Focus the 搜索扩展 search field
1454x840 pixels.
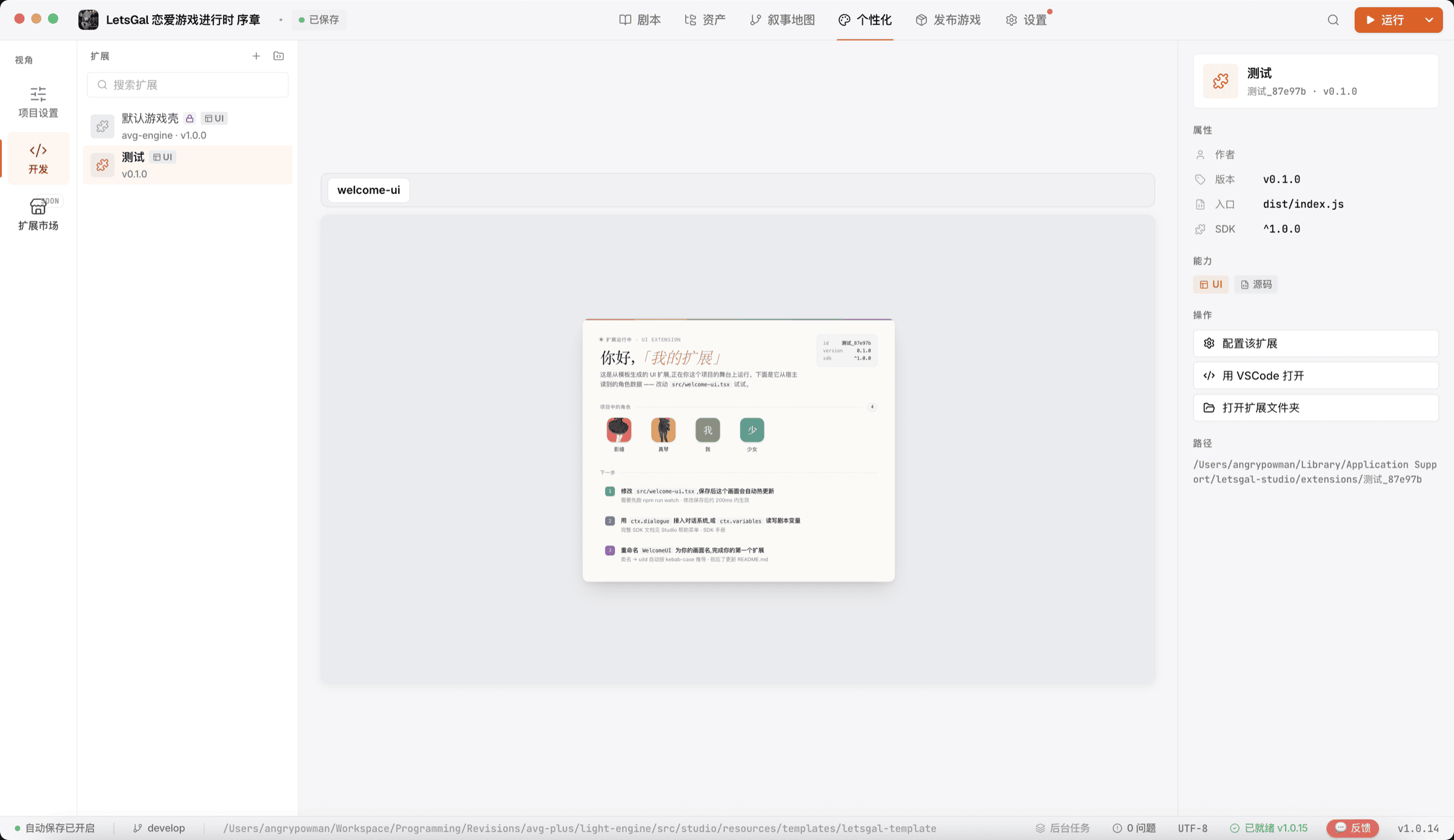(188, 85)
